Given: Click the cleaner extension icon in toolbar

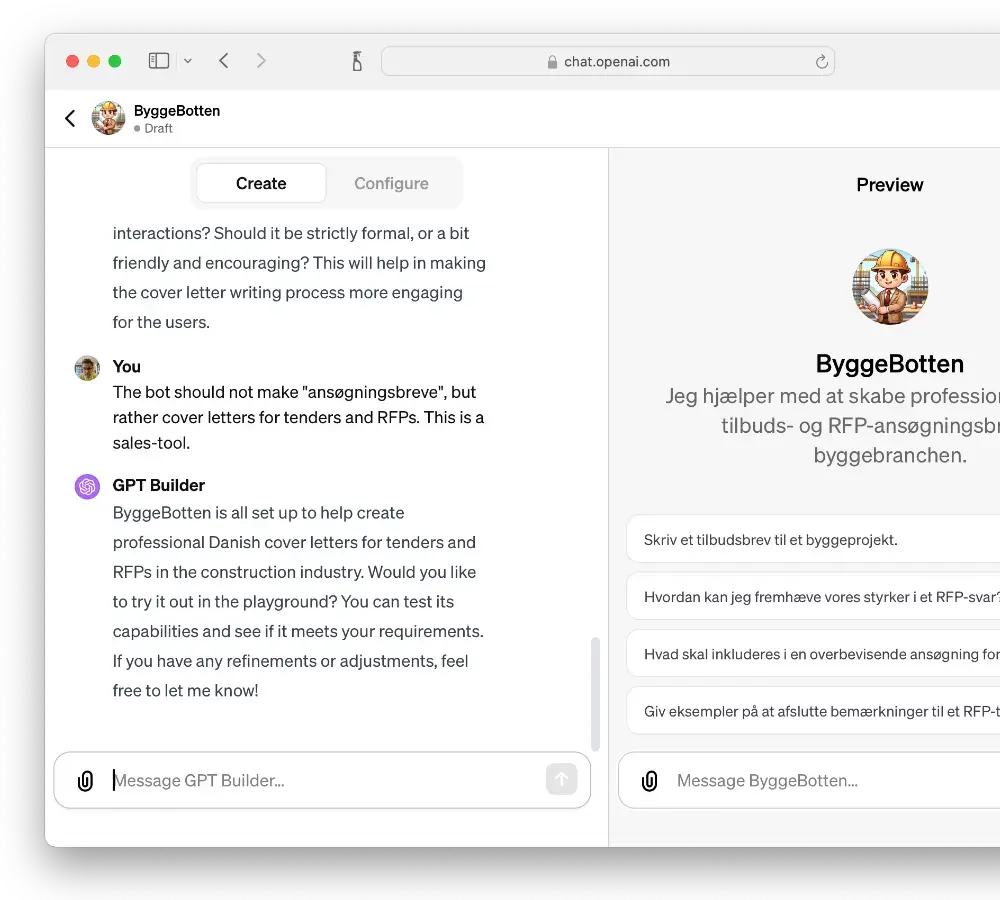Looking at the screenshot, I should (357, 61).
